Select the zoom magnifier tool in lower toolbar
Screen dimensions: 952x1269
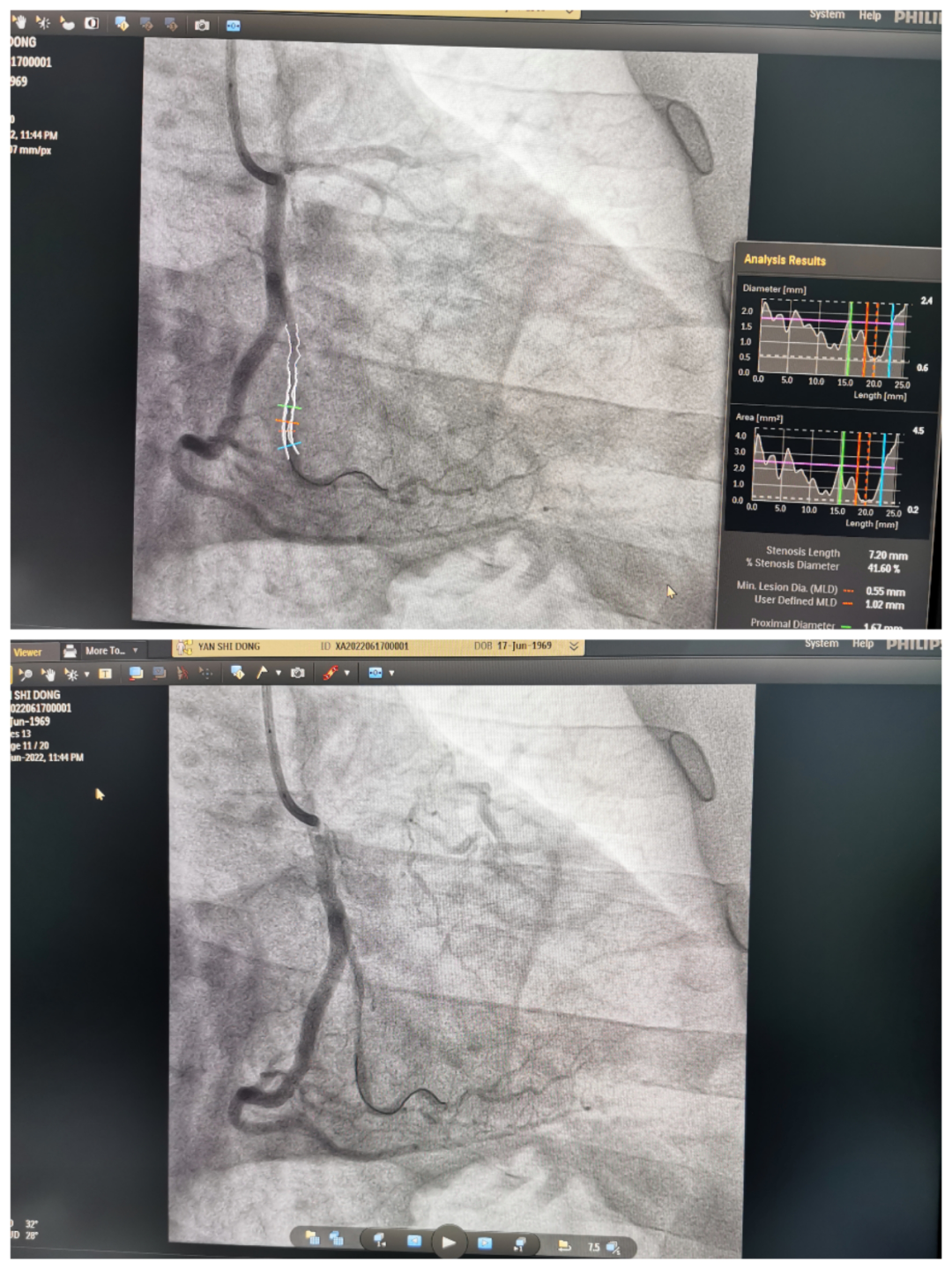pos(26,675)
